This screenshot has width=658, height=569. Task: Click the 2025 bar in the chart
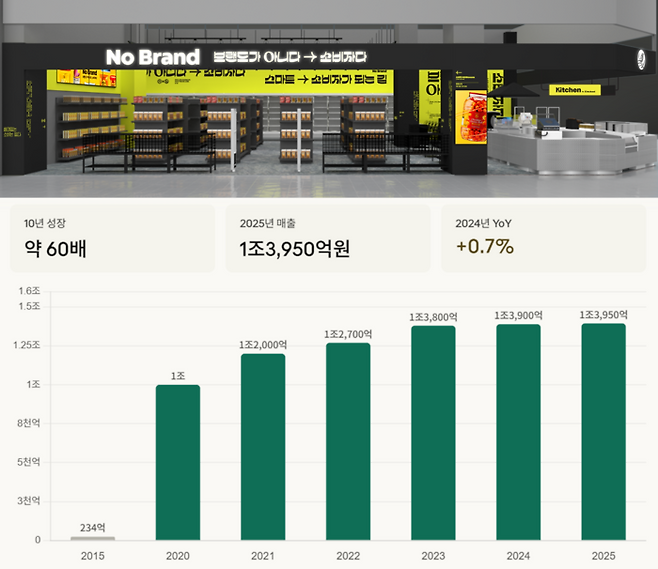(603, 432)
